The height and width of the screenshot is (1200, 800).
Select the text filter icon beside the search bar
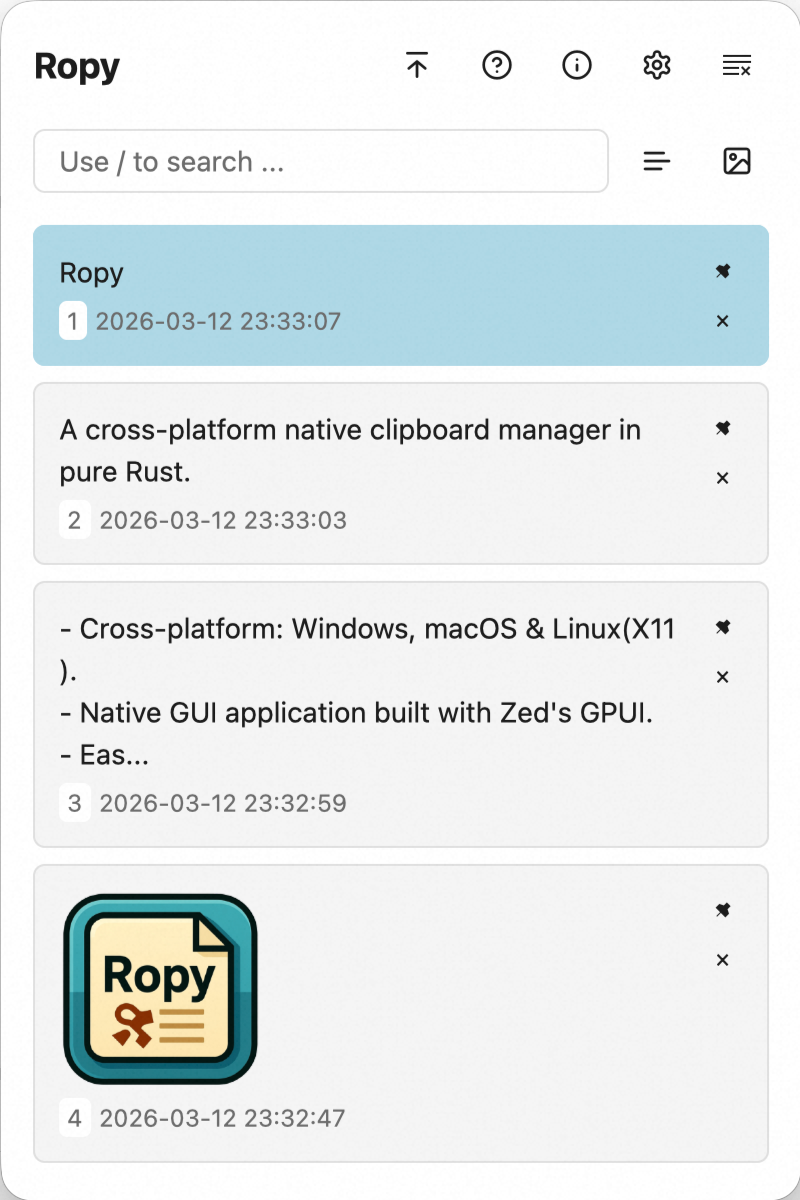[x=657, y=160]
